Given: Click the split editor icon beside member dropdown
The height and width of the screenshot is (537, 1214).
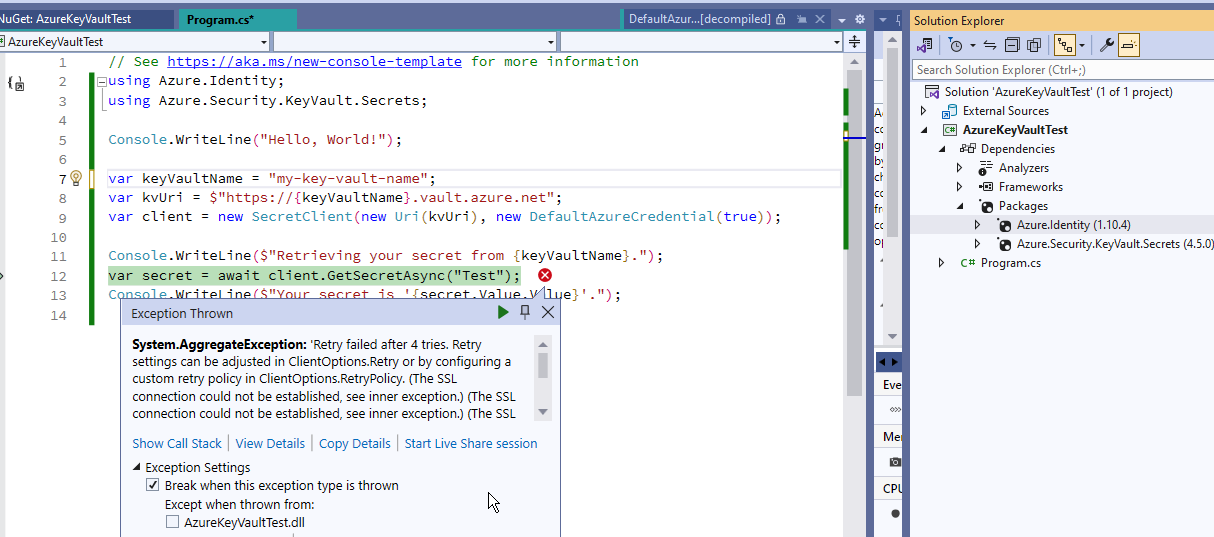Looking at the screenshot, I should pos(854,42).
